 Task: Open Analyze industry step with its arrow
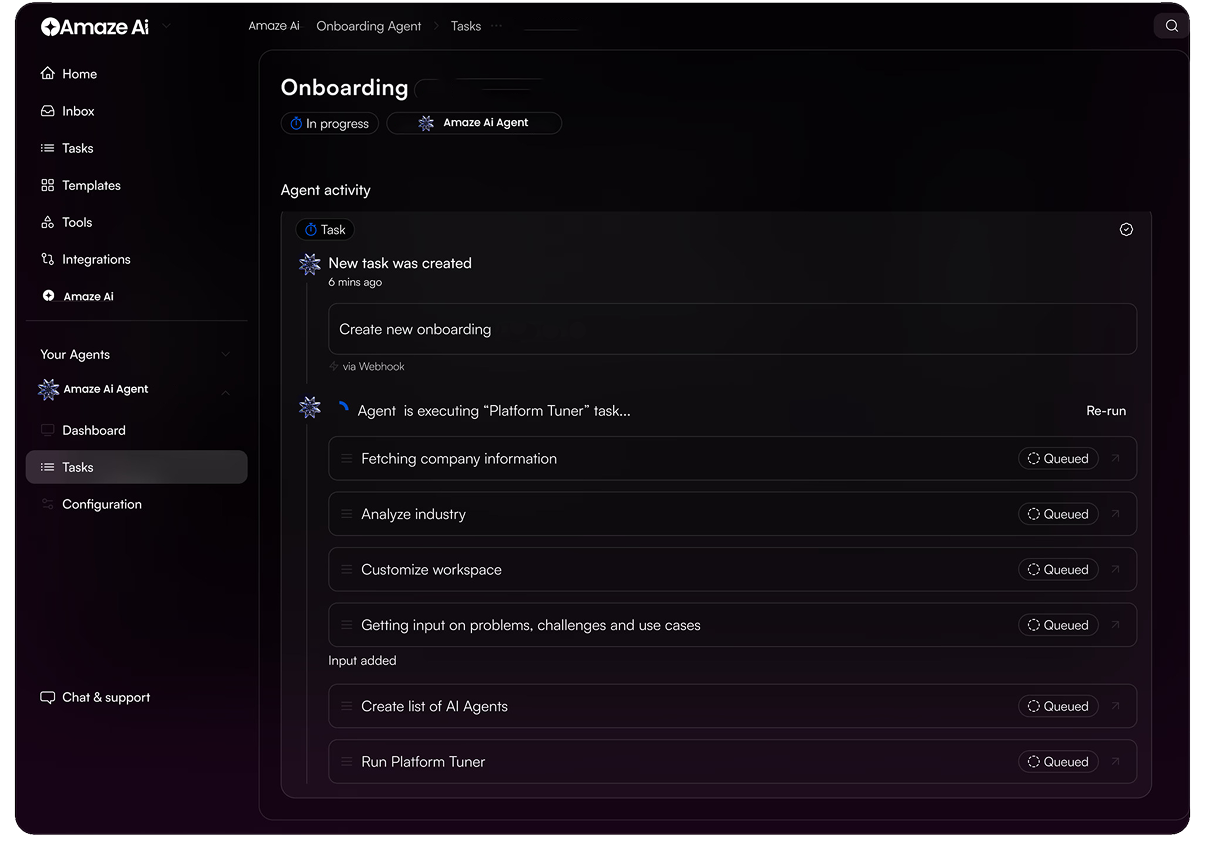(1116, 514)
